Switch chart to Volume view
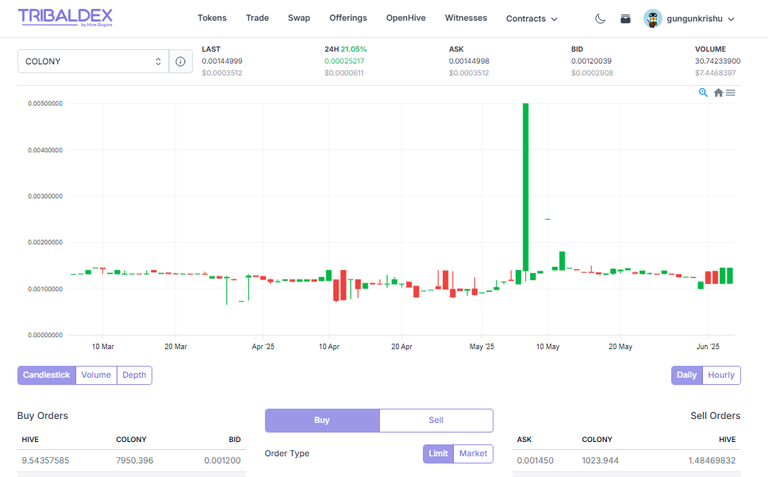The image size is (768, 477). (96, 375)
